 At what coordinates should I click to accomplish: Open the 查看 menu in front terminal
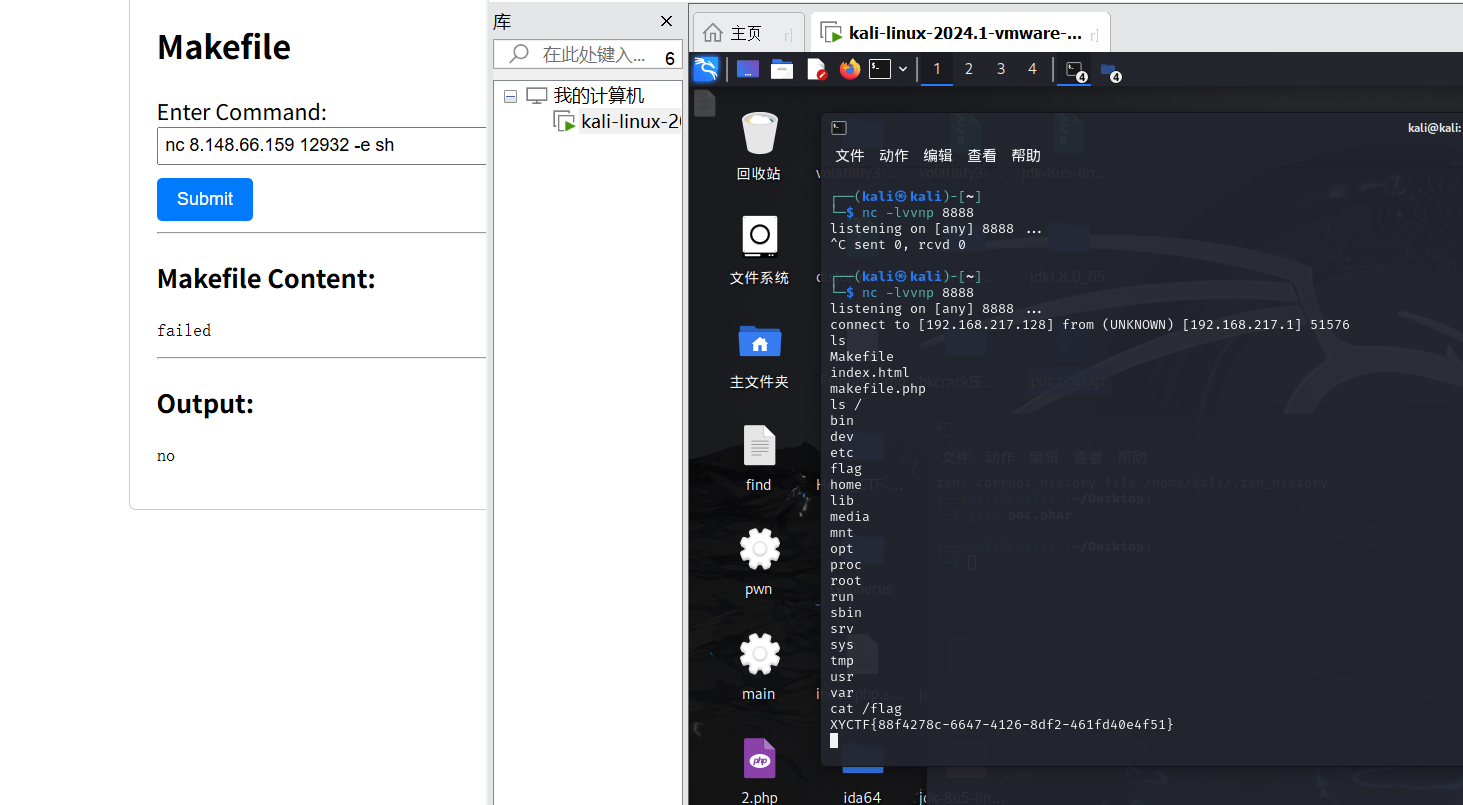point(982,155)
